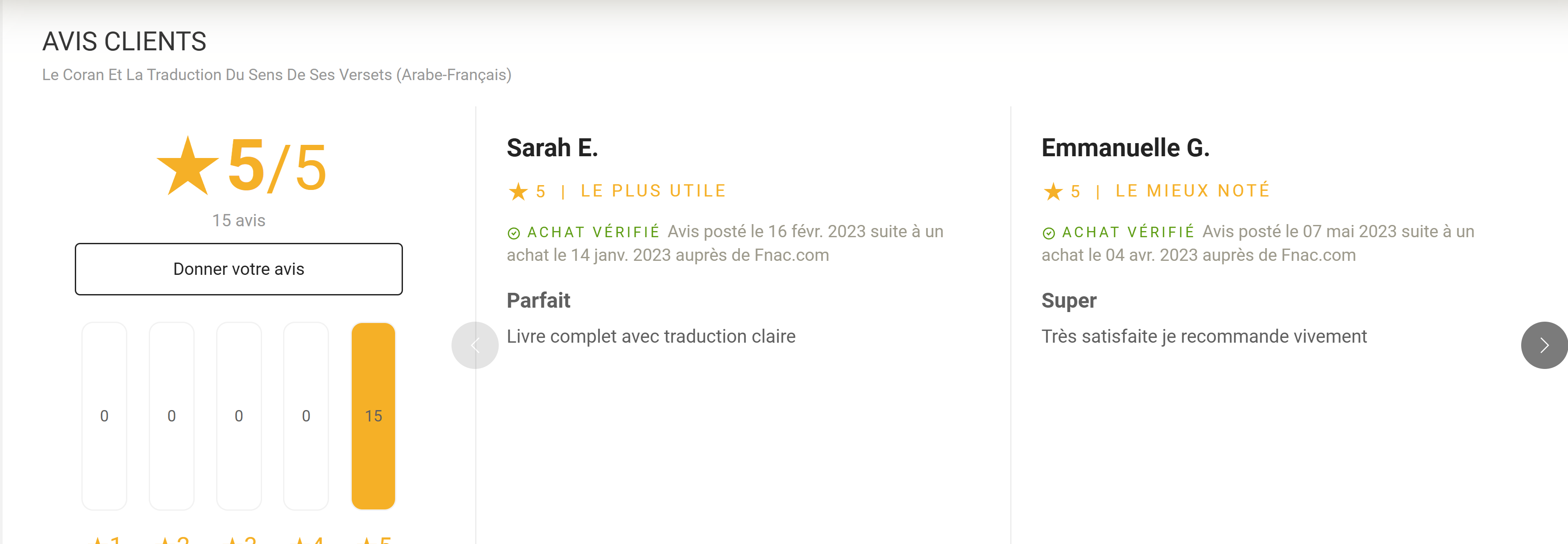Click the 15 avis count text
The image size is (1568, 544).
238,221
